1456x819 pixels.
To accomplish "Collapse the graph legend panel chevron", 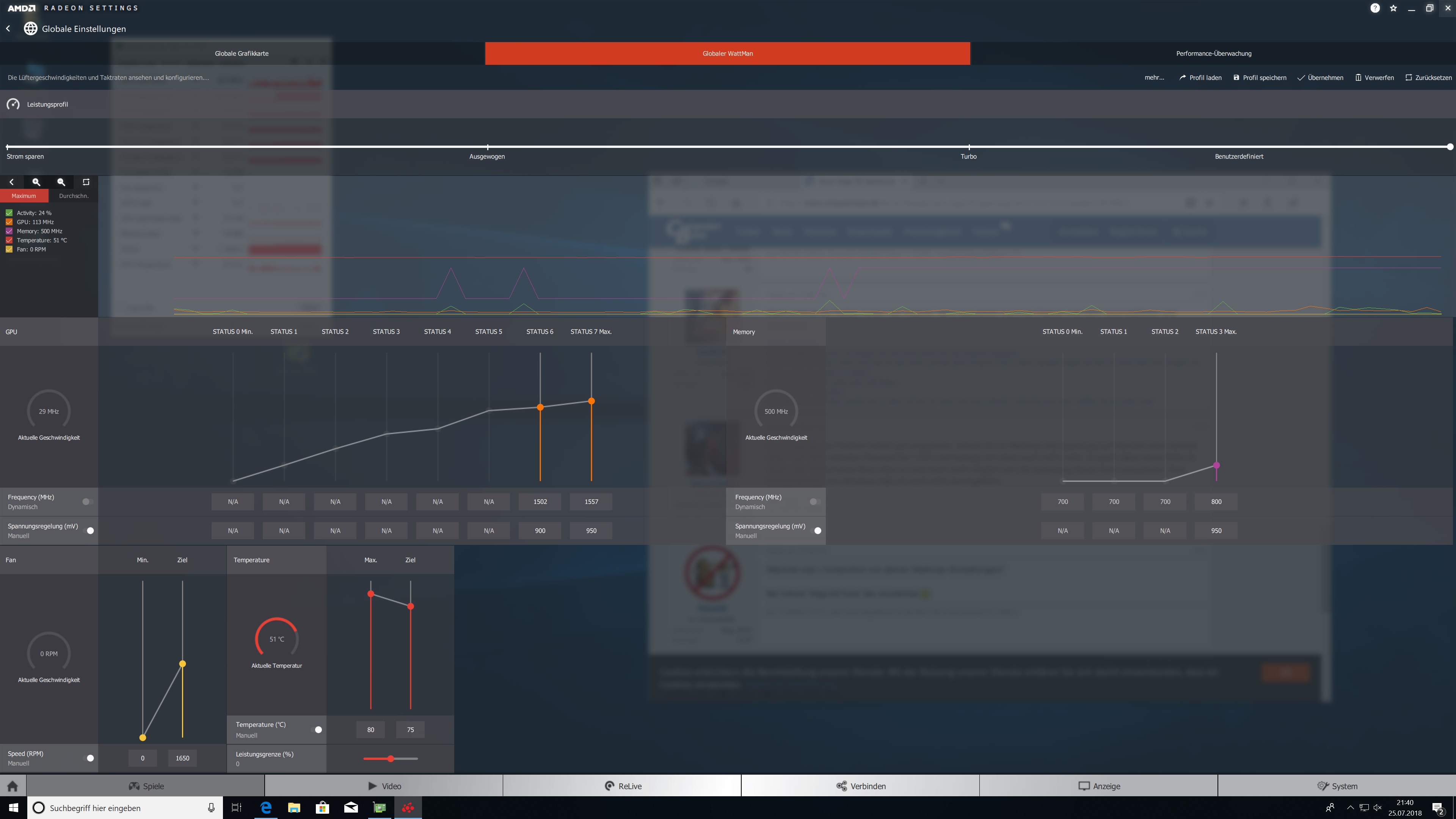I will tap(11, 182).
